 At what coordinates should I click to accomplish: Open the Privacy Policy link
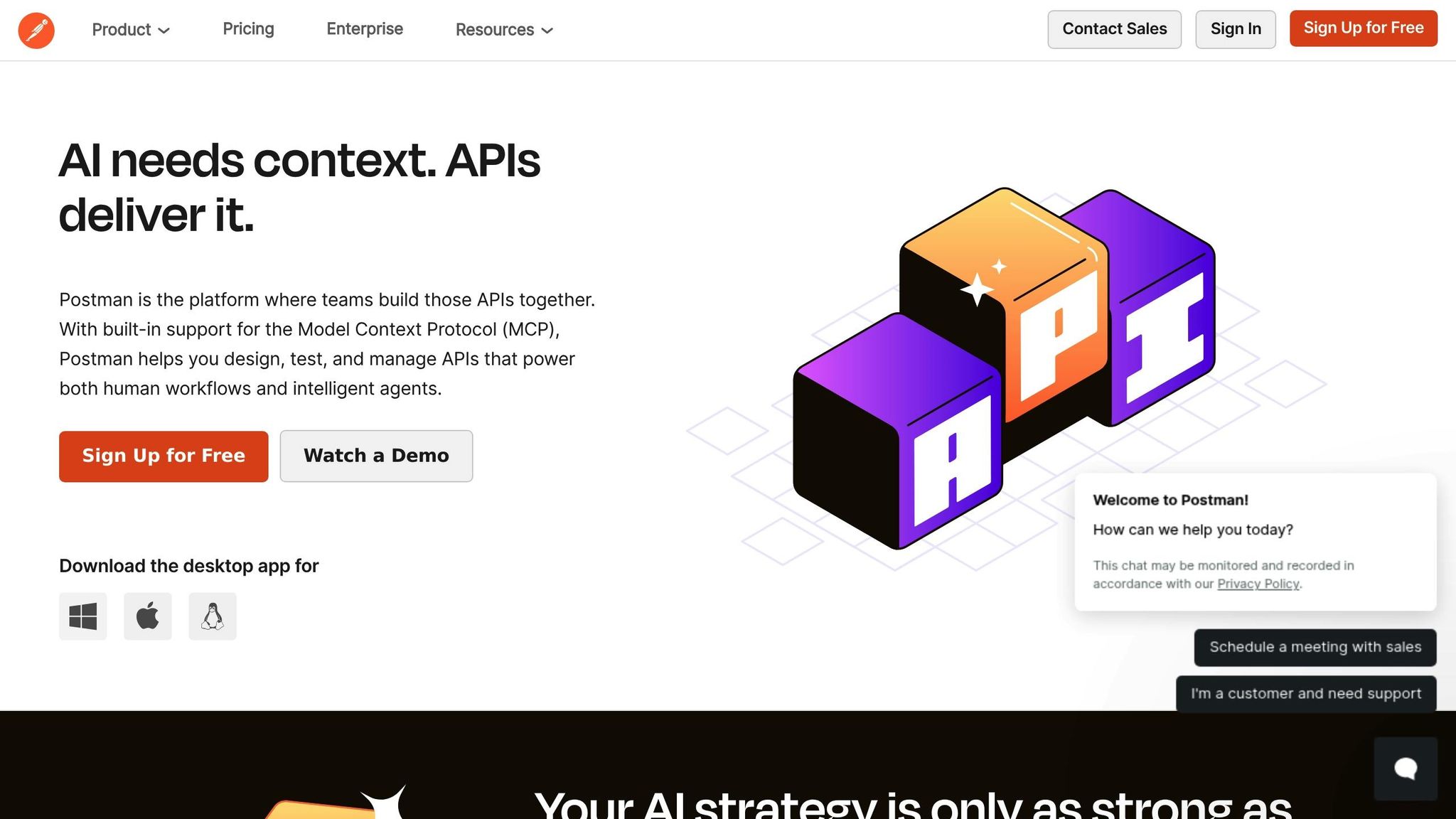point(1258,584)
